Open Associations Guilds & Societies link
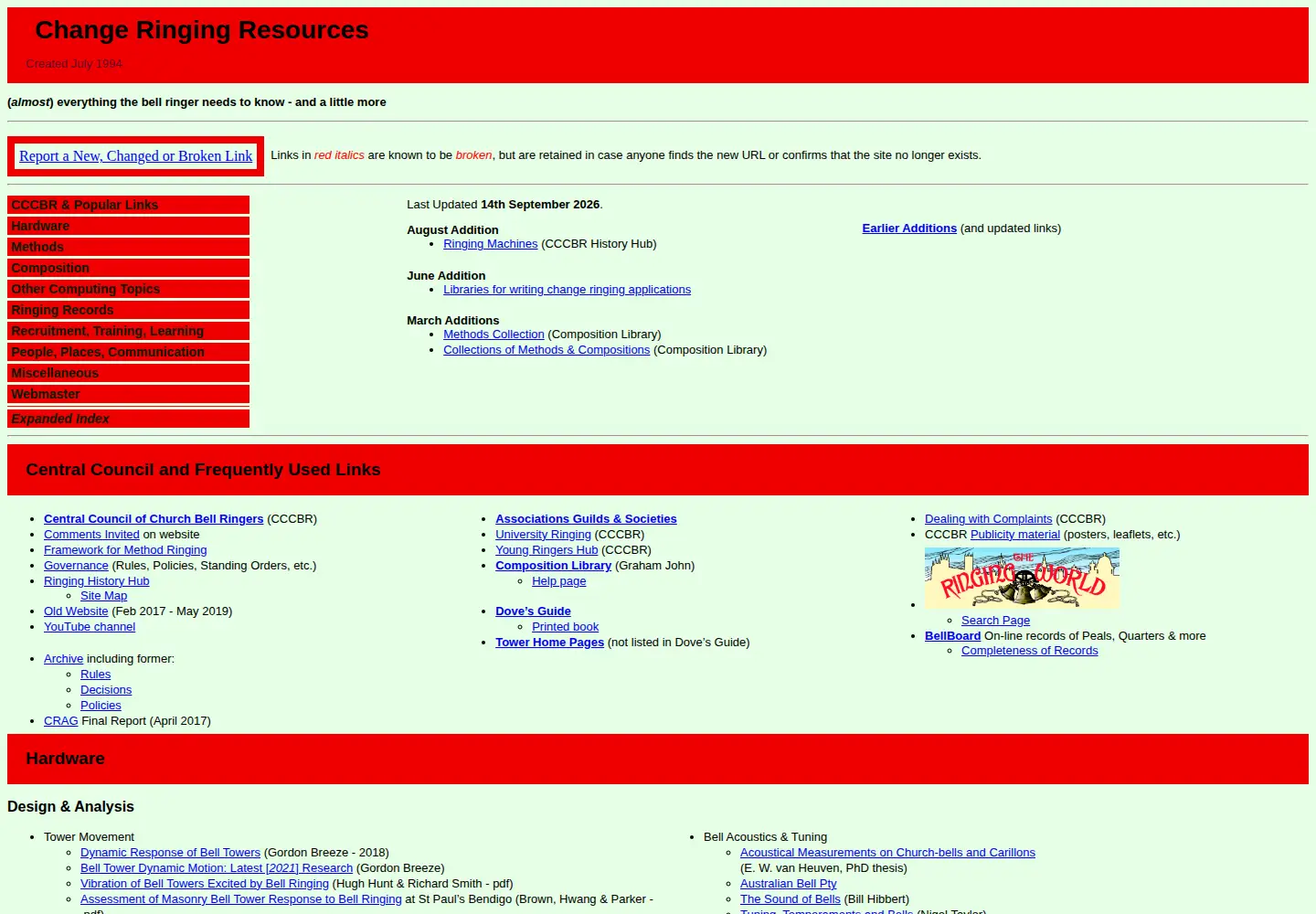The width and height of the screenshot is (1316, 914). click(x=586, y=519)
